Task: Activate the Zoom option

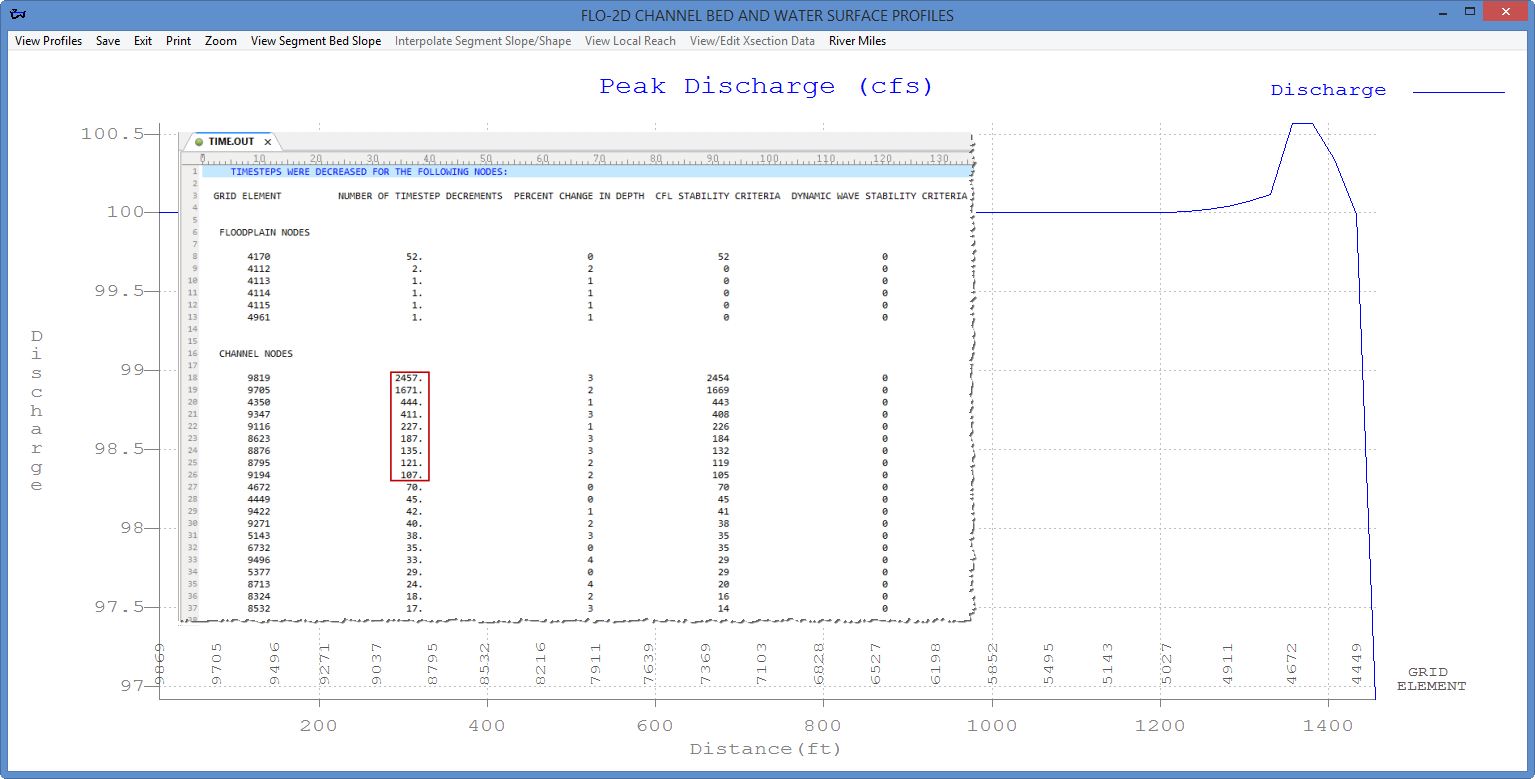Action: (221, 41)
